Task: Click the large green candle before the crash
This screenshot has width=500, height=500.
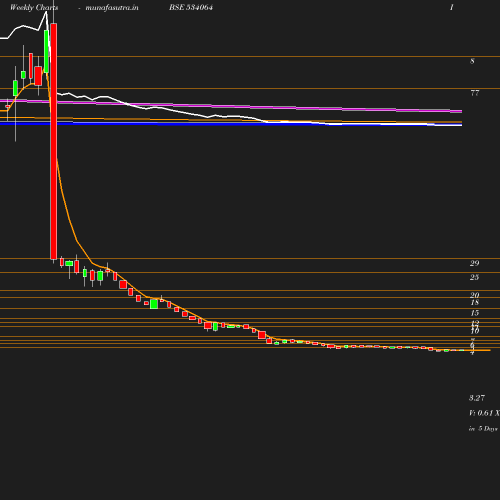Action: 46,51
